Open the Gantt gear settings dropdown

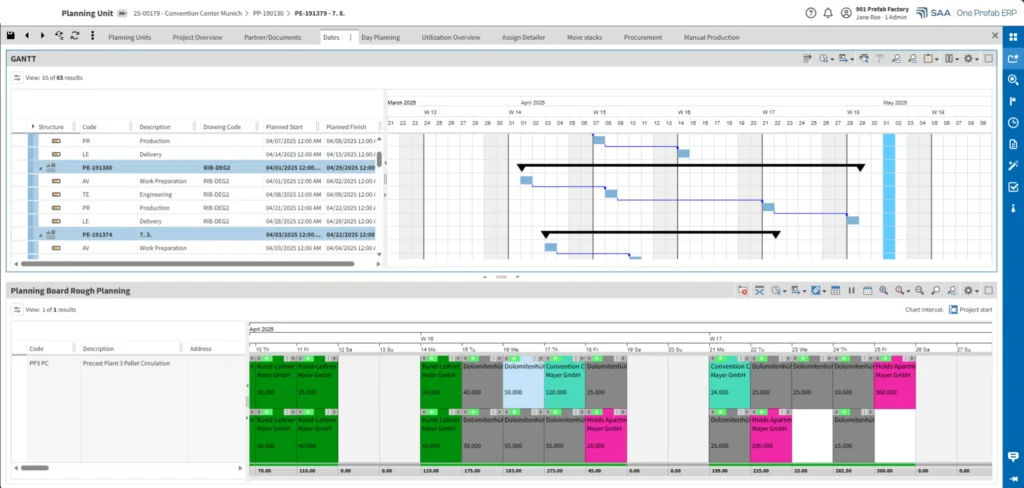coord(971,59)
